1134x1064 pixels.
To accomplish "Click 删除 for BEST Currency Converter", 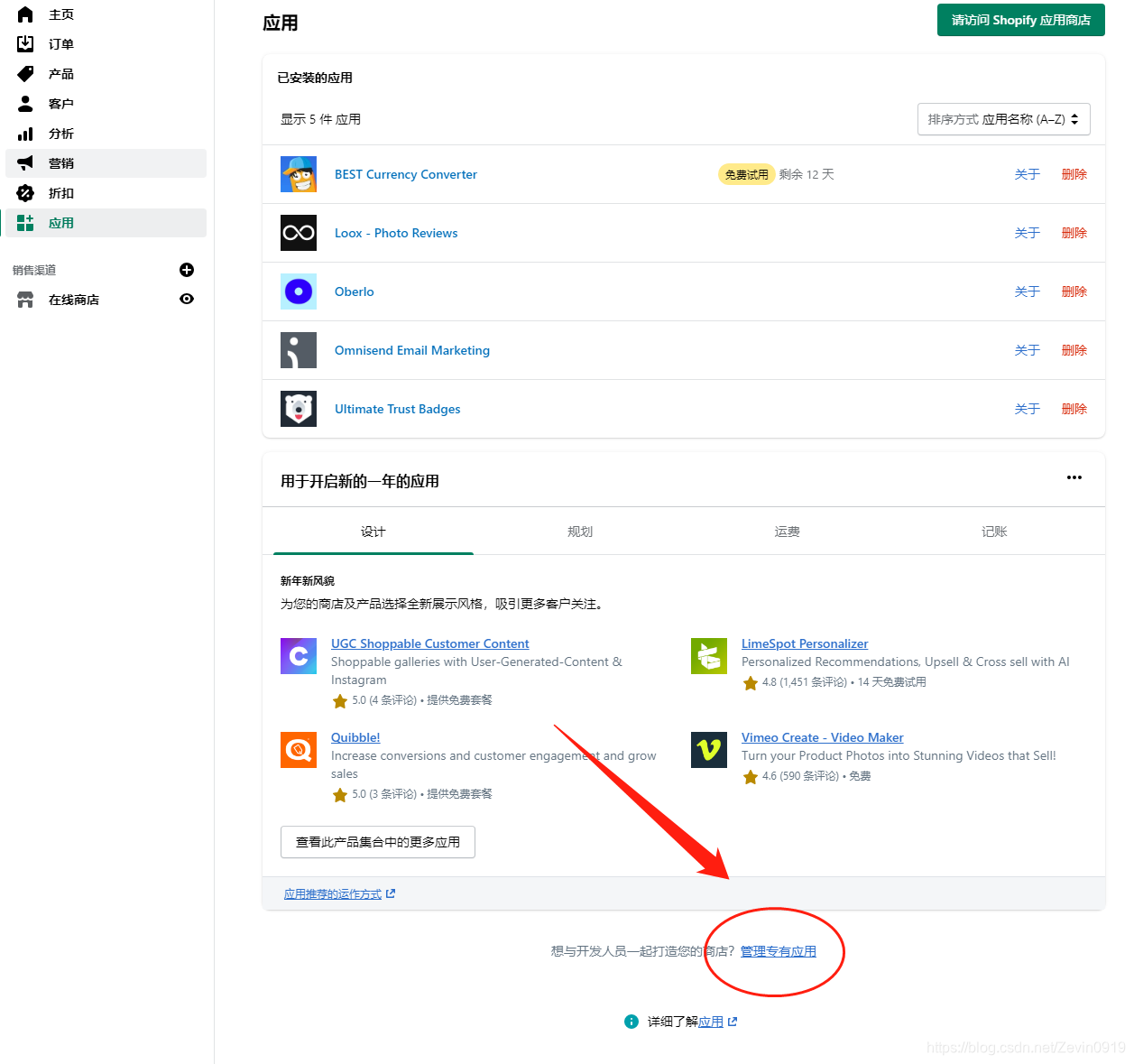I will [1074, 174].
